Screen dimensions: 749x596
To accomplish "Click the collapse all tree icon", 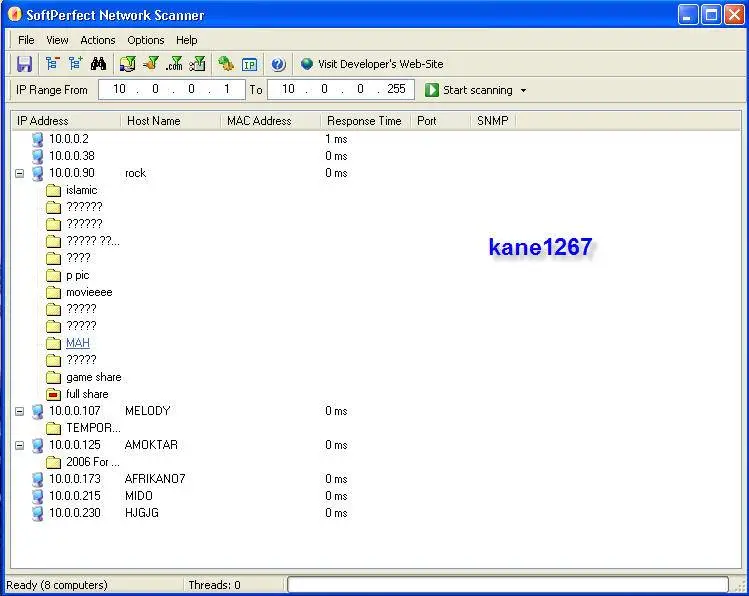I will tap(52, 64).
